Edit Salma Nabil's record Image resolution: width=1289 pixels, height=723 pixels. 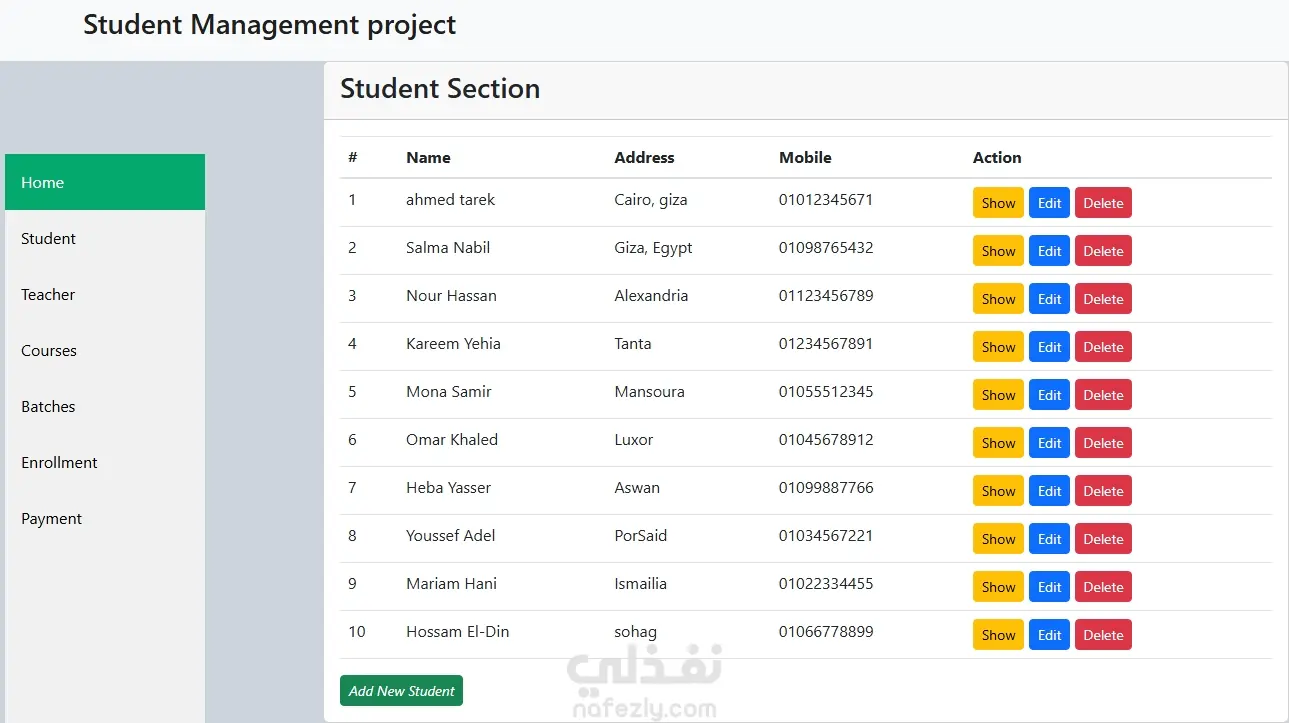[1049, 251]
